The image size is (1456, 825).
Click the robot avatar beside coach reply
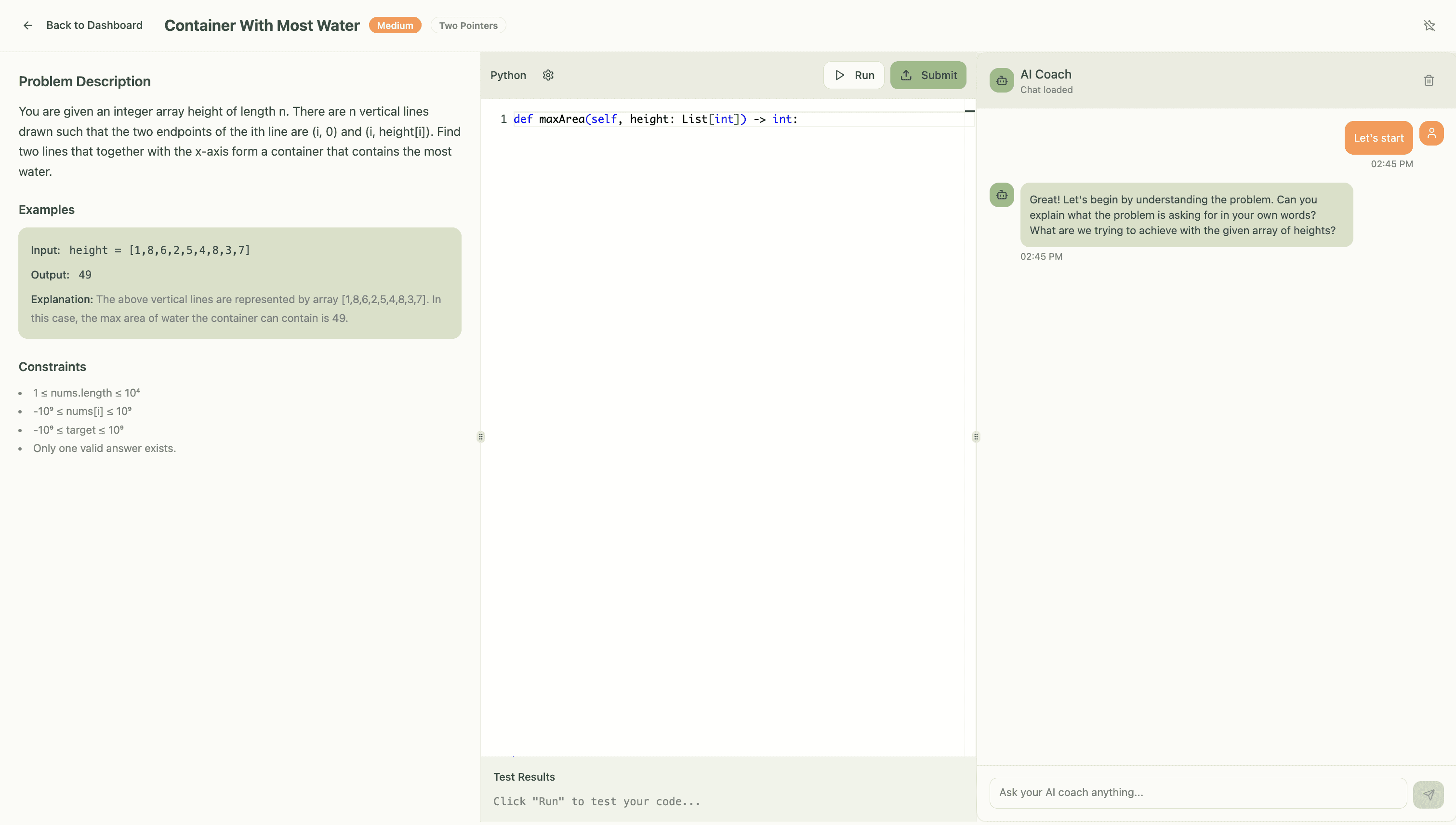point(1002,195)
